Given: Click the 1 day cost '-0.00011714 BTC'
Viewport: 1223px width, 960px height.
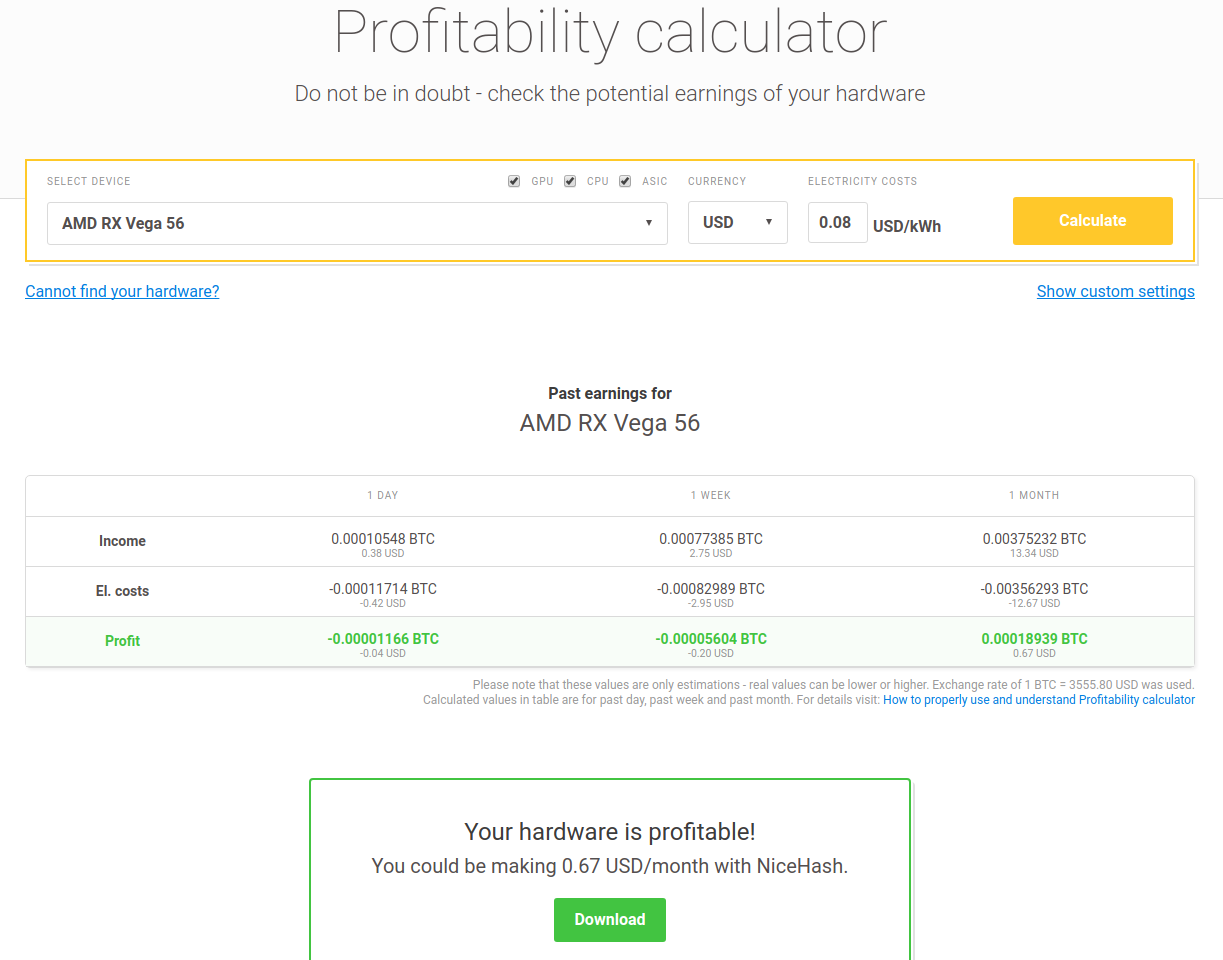Looking at the screenshot, I should click(x=383, y=588).
